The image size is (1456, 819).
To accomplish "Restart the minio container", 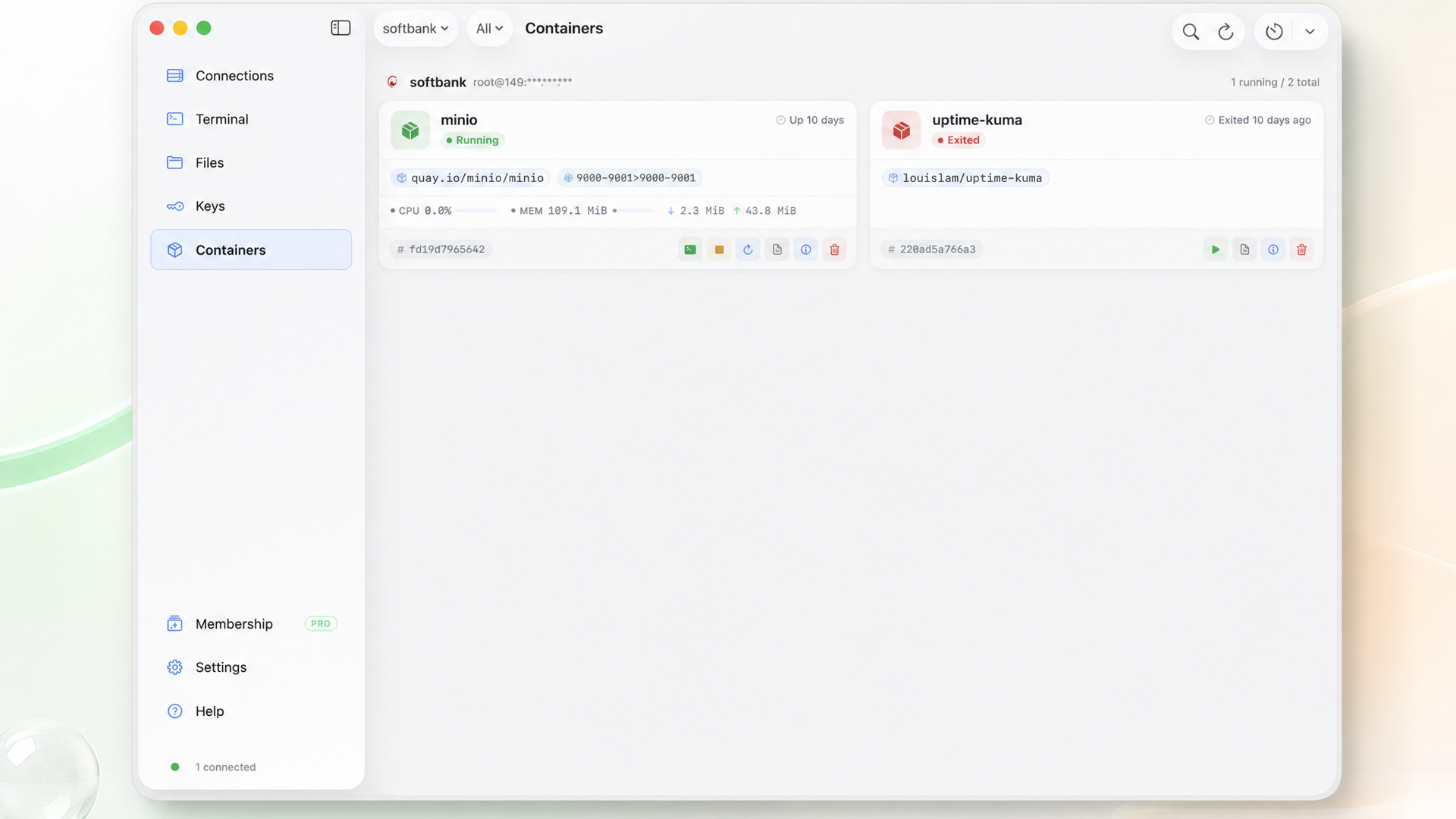I will pyautogui.click(x=748, y=249).
